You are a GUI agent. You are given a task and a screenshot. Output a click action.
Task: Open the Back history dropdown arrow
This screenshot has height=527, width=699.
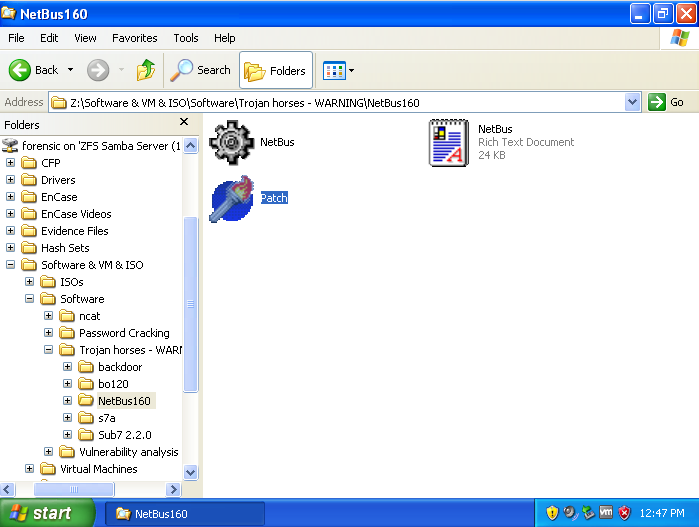click(x=70, y=70)
